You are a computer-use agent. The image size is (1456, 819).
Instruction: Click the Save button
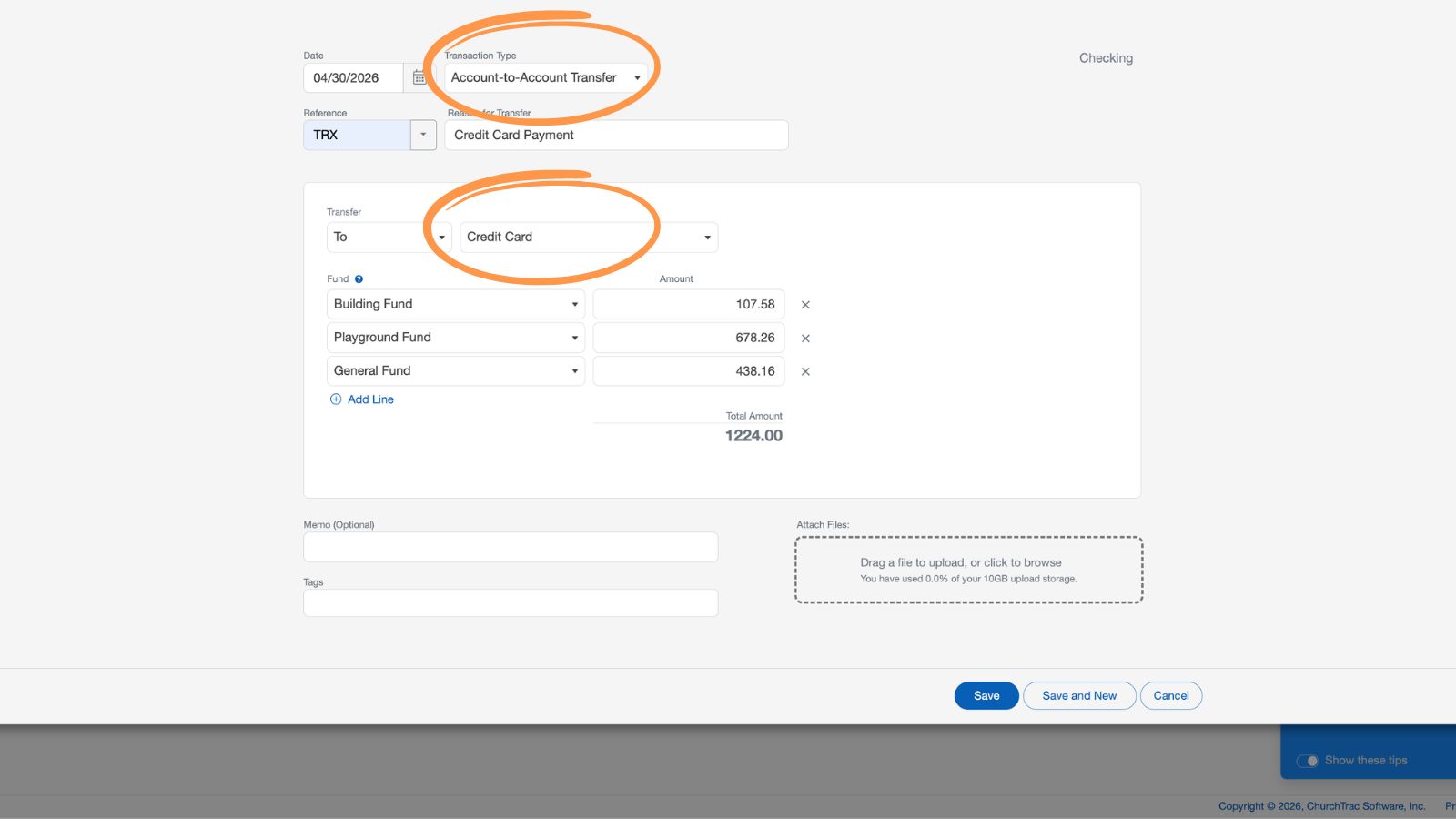(x=986, y=696)
